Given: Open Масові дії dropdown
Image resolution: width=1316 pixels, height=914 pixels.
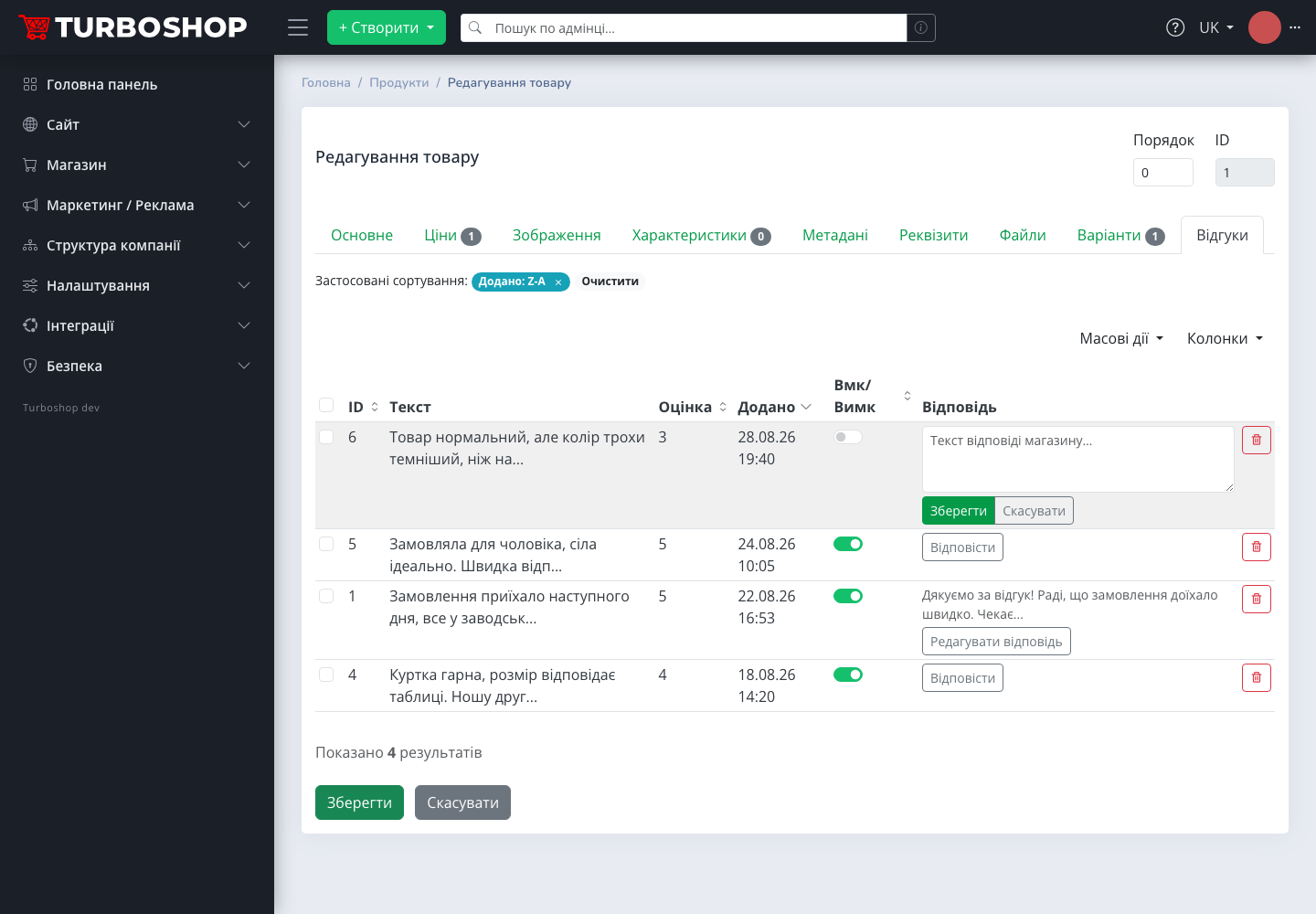Looking at the screenshot, I should coord(1121,338).
